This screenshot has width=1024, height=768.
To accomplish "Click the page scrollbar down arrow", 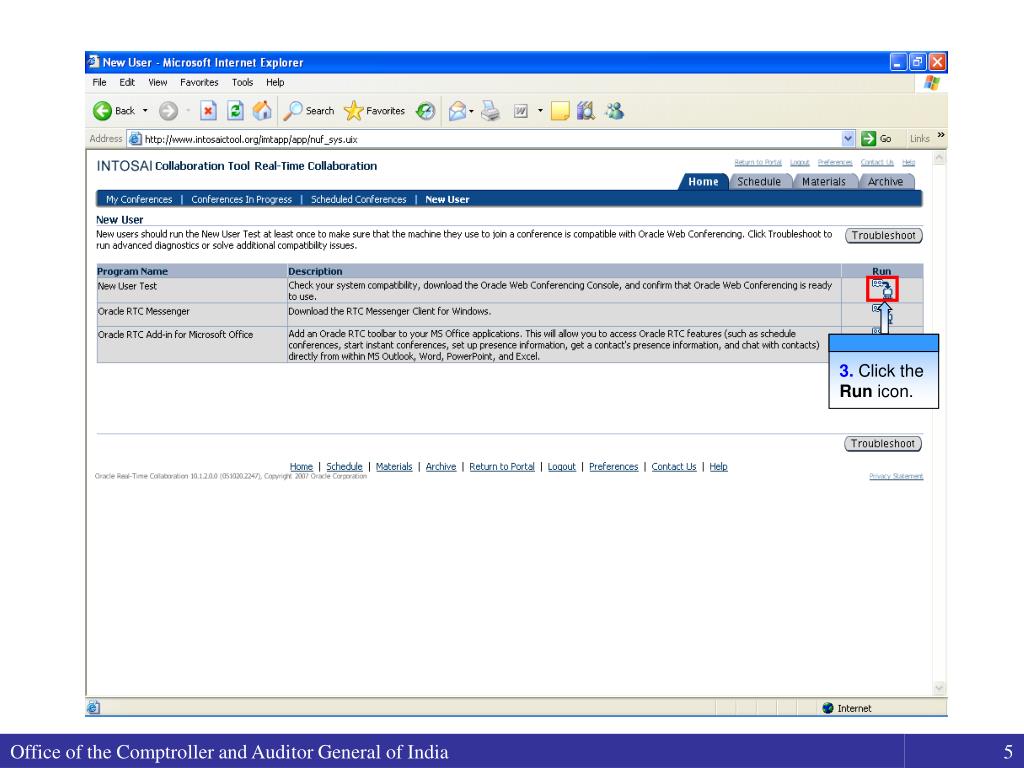I will pos(940,688).
